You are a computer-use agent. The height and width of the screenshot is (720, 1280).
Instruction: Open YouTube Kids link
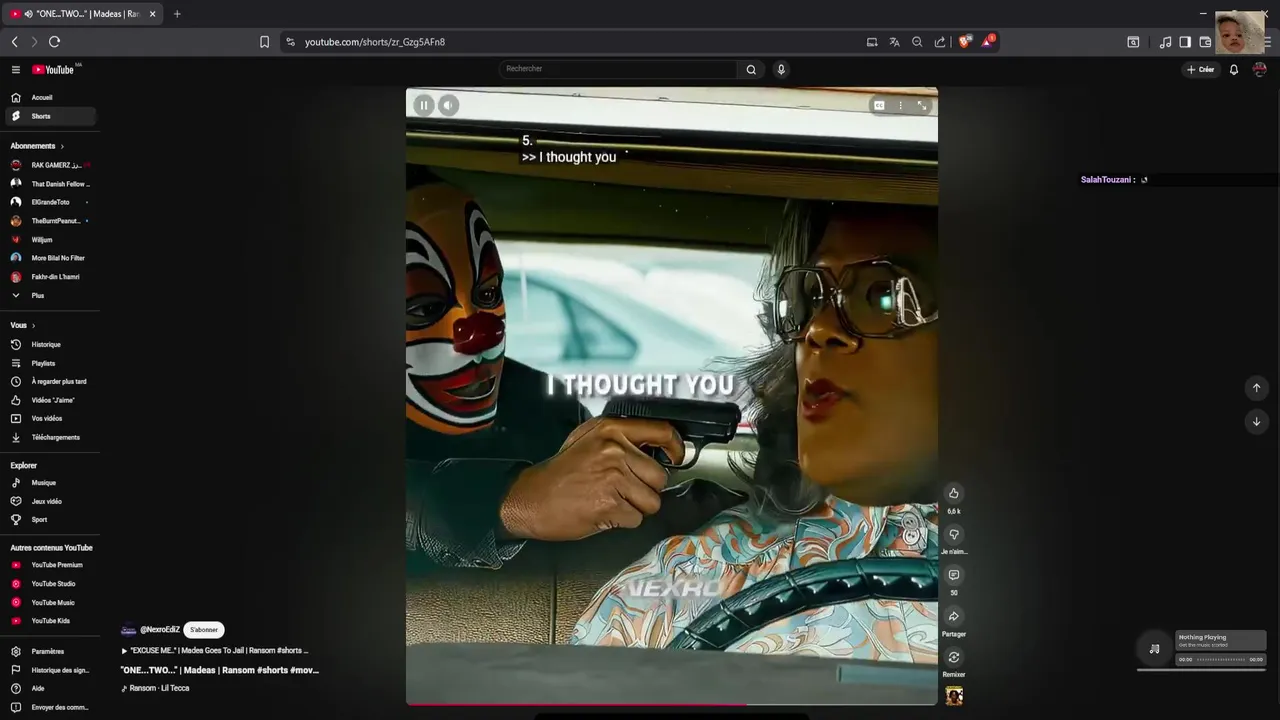click(50, 621)
